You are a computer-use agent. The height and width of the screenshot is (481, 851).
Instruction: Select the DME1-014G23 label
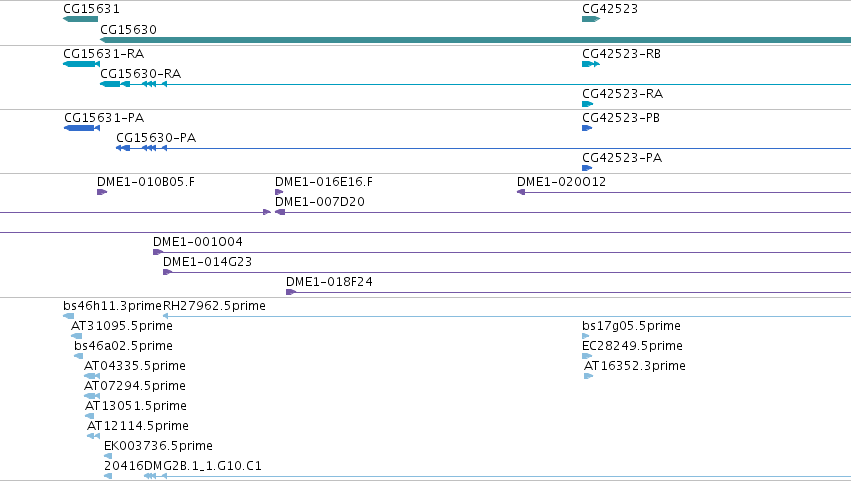(208, 262)
